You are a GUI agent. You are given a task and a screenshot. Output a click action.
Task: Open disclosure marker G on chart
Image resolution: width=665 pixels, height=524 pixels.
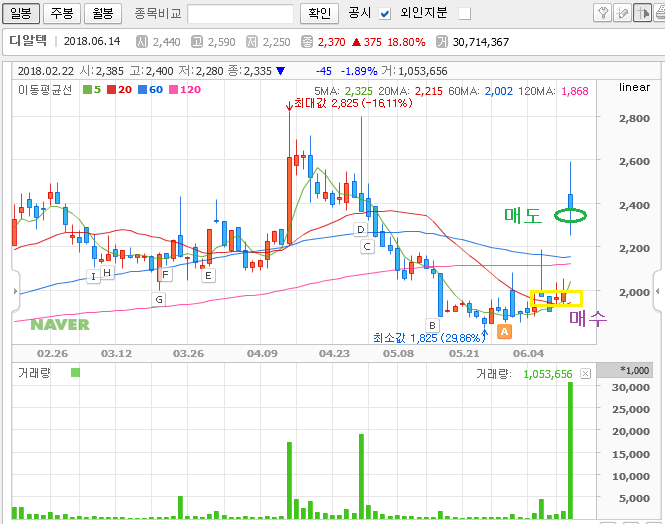(159, 299)
